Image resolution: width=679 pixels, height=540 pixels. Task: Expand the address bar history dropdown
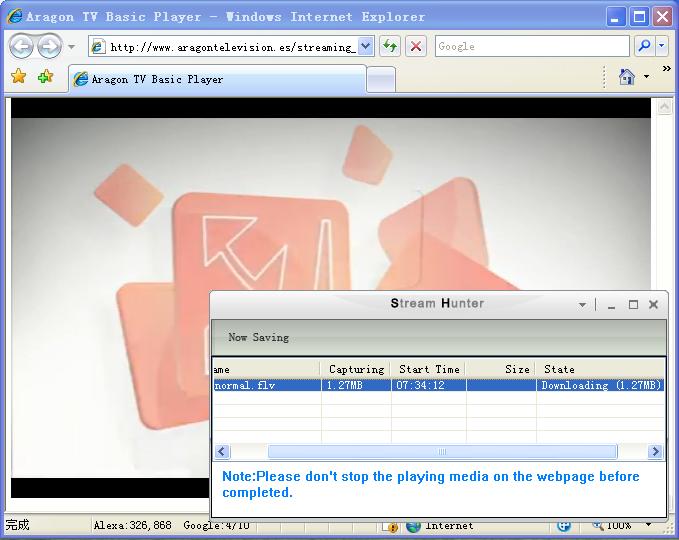click(x=366, y=46)
